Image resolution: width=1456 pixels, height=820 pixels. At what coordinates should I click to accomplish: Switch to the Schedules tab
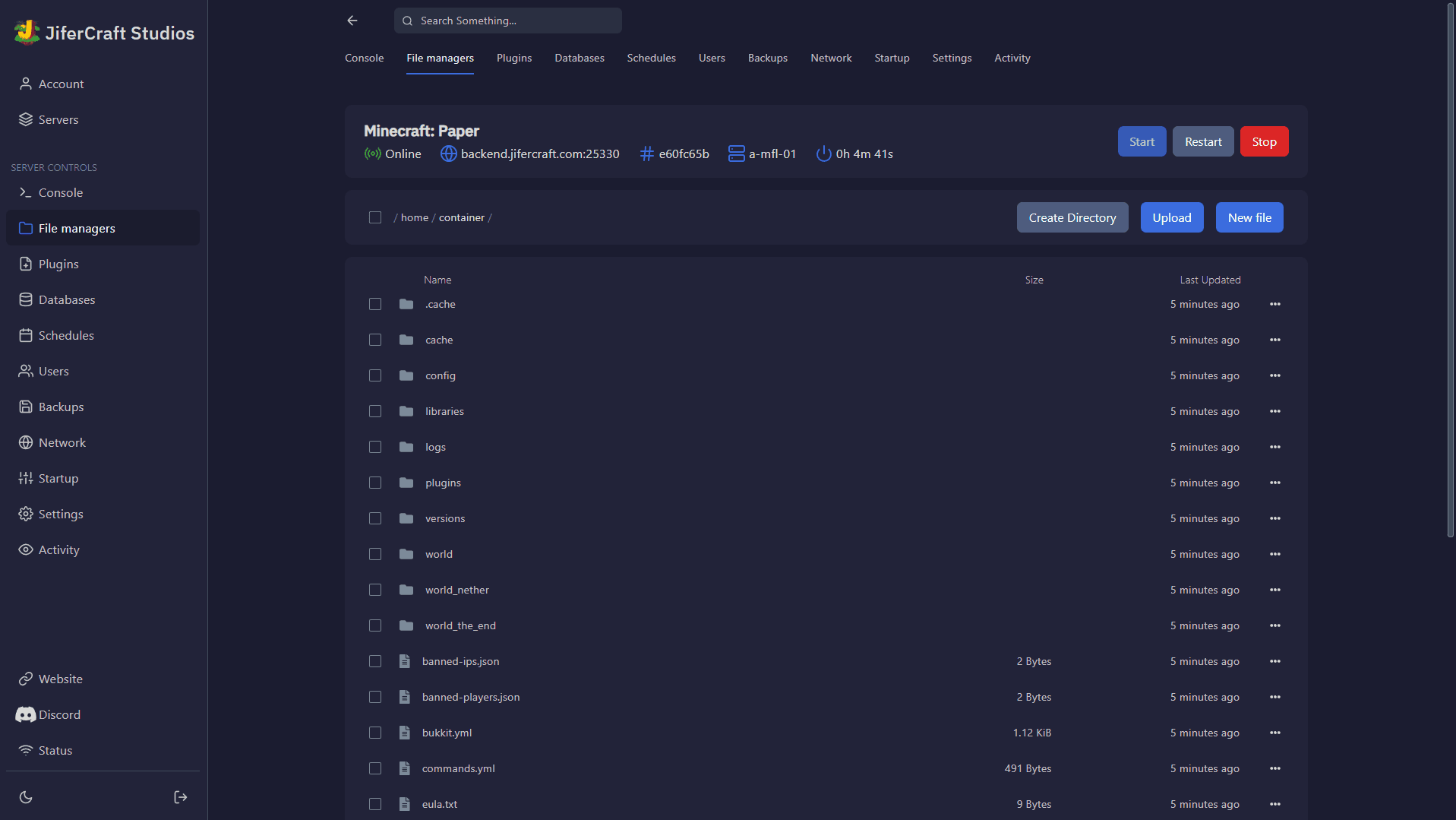(x=651, y=58)
